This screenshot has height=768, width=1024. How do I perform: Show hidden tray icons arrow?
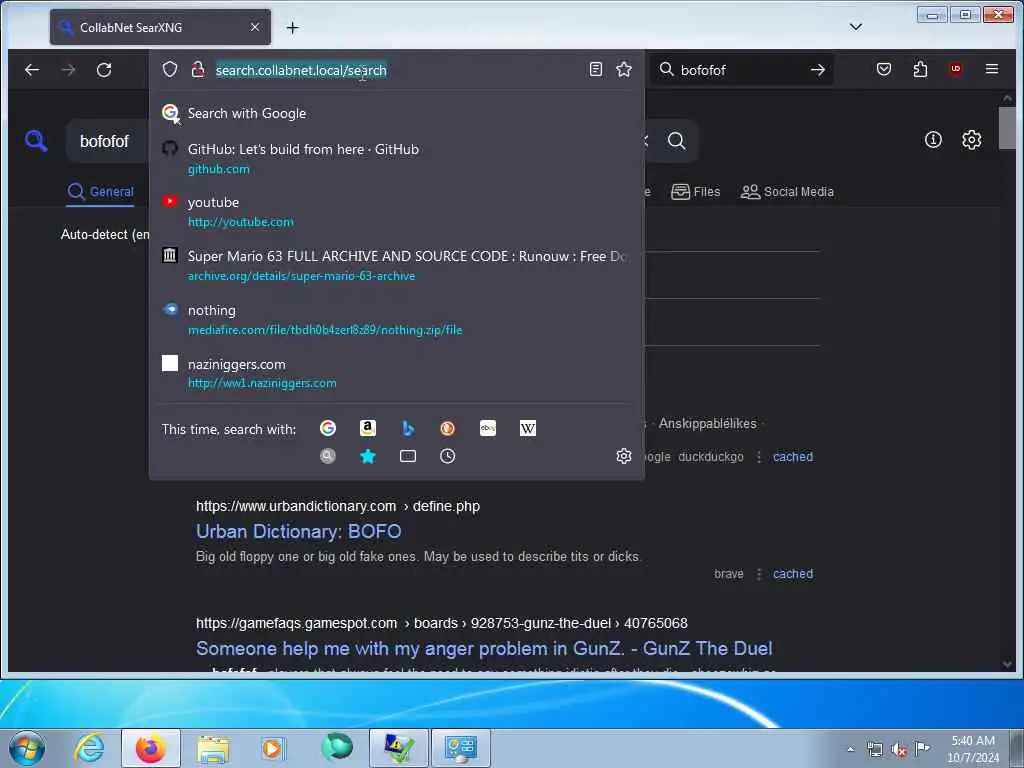tap(850, 749)
